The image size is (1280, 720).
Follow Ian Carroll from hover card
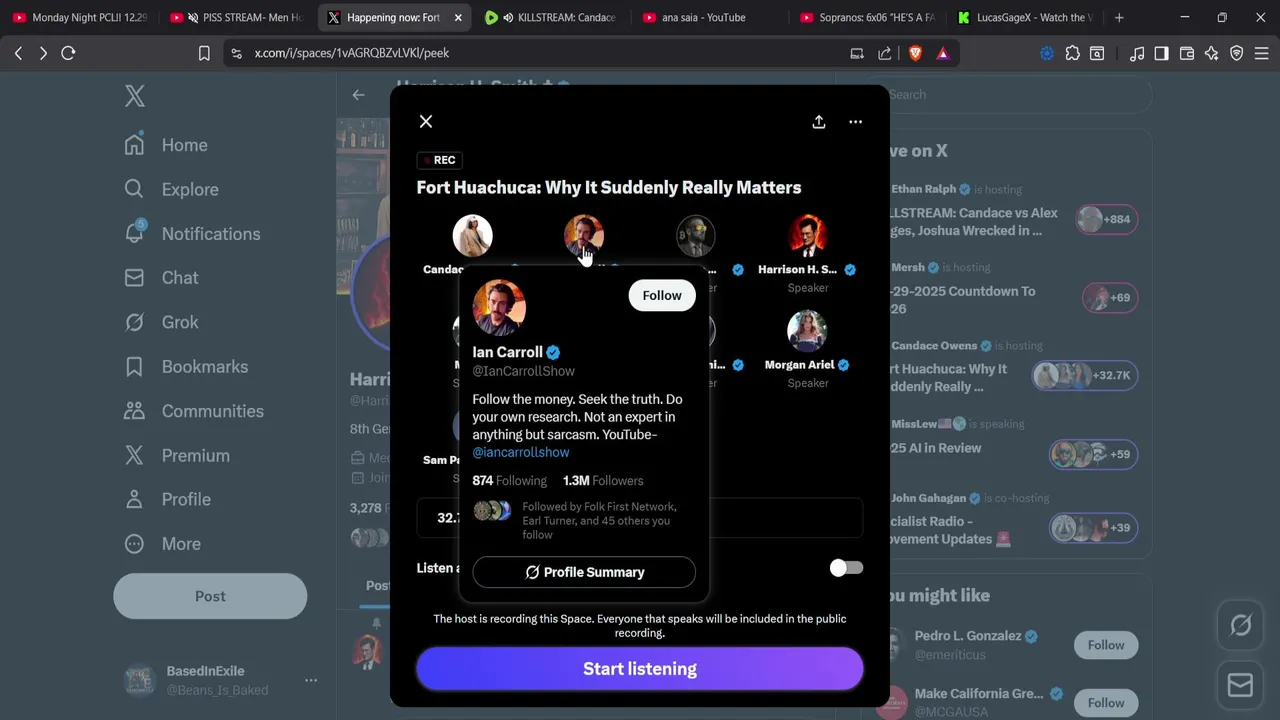[662, 296]
